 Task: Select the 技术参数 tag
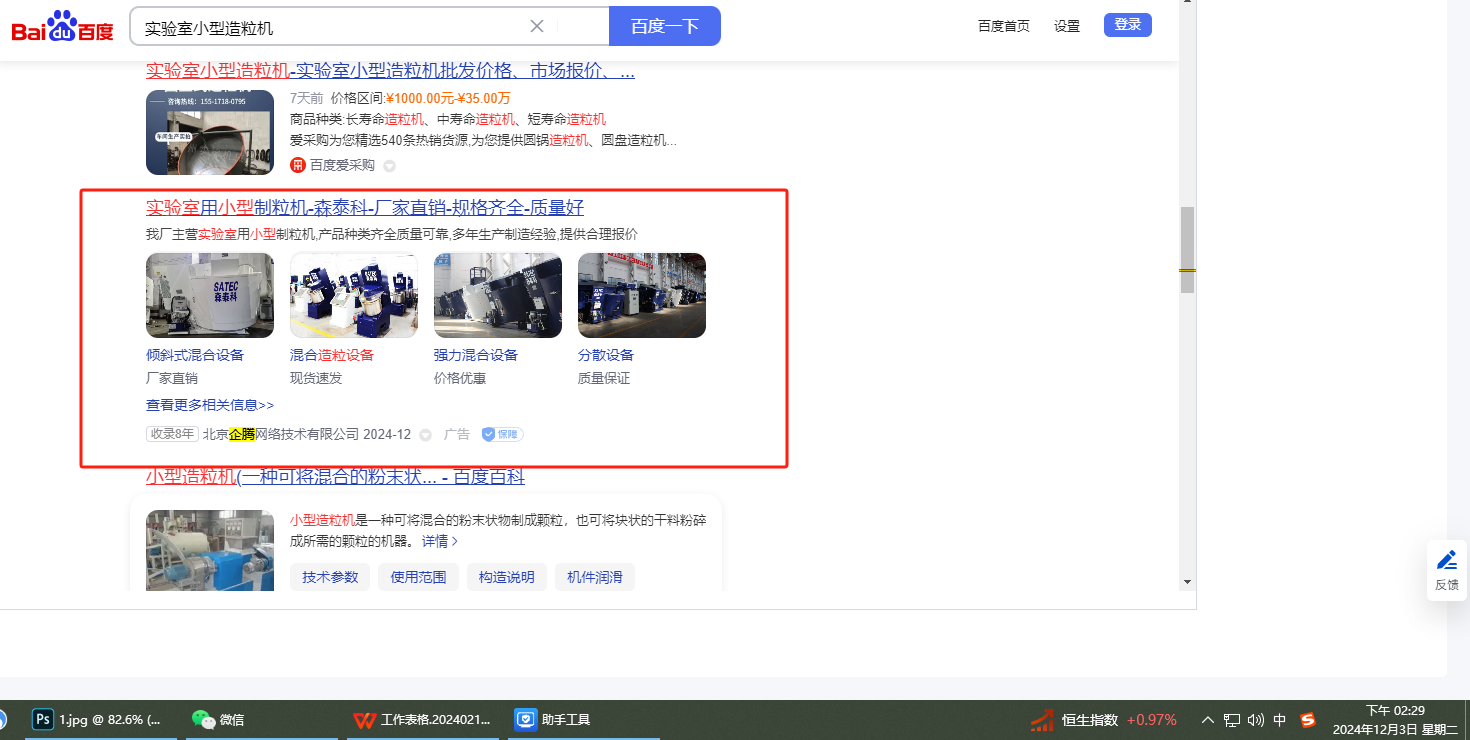(330, 577)
